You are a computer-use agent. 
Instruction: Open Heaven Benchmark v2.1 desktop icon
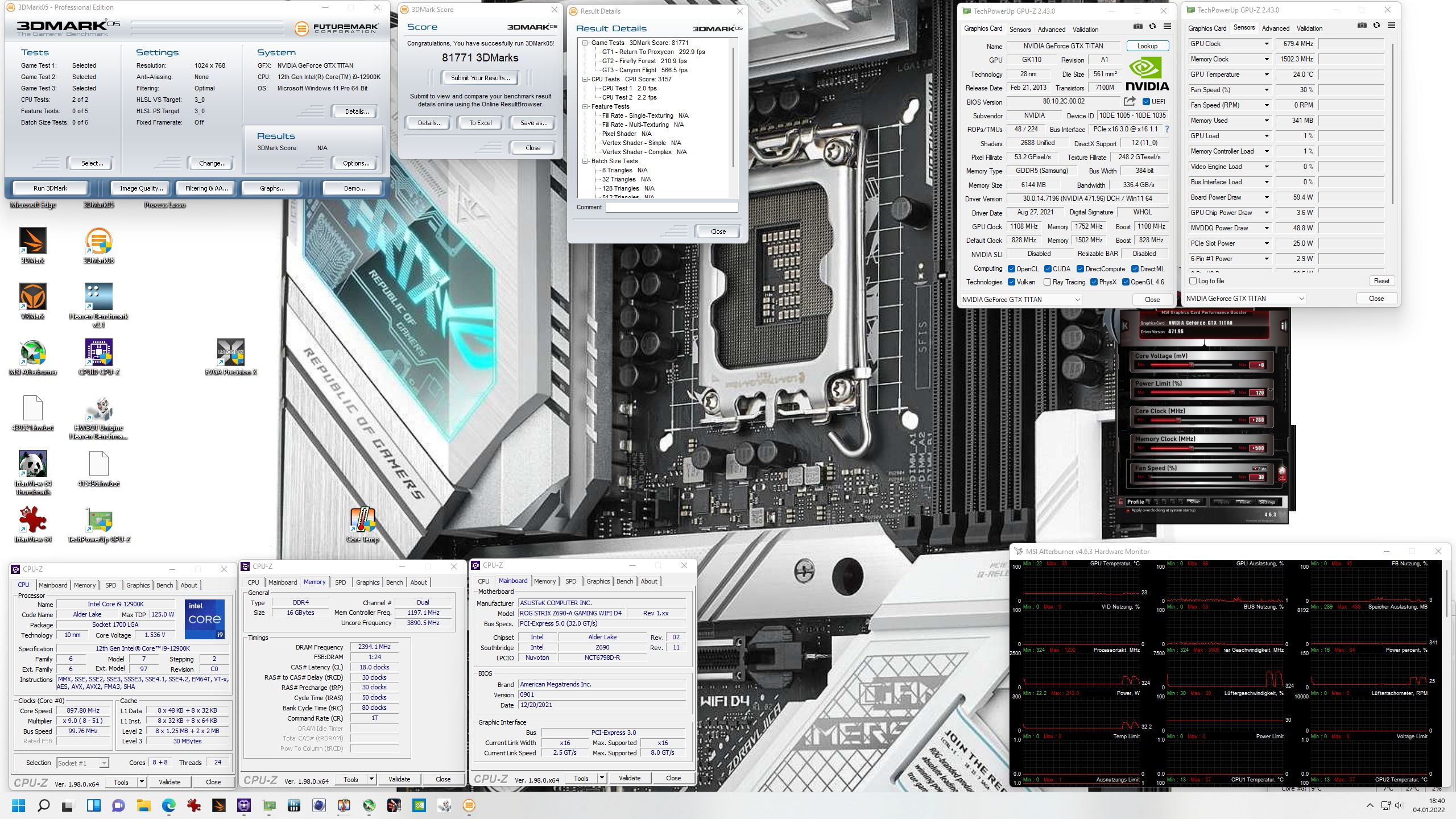[x=99, y=305]
